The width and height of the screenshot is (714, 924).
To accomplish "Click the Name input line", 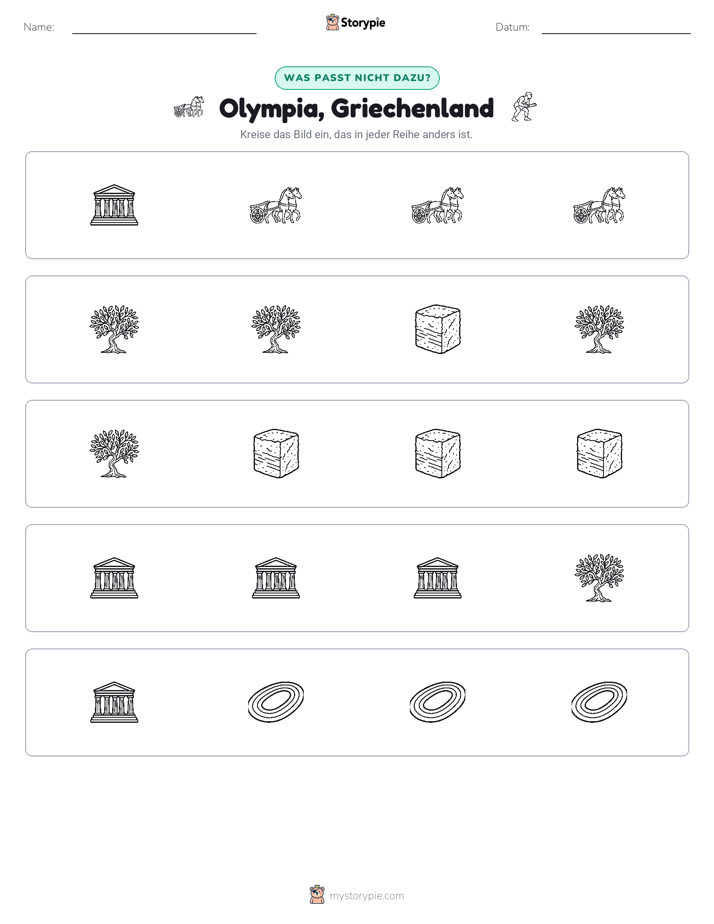I will coord(164,28).
